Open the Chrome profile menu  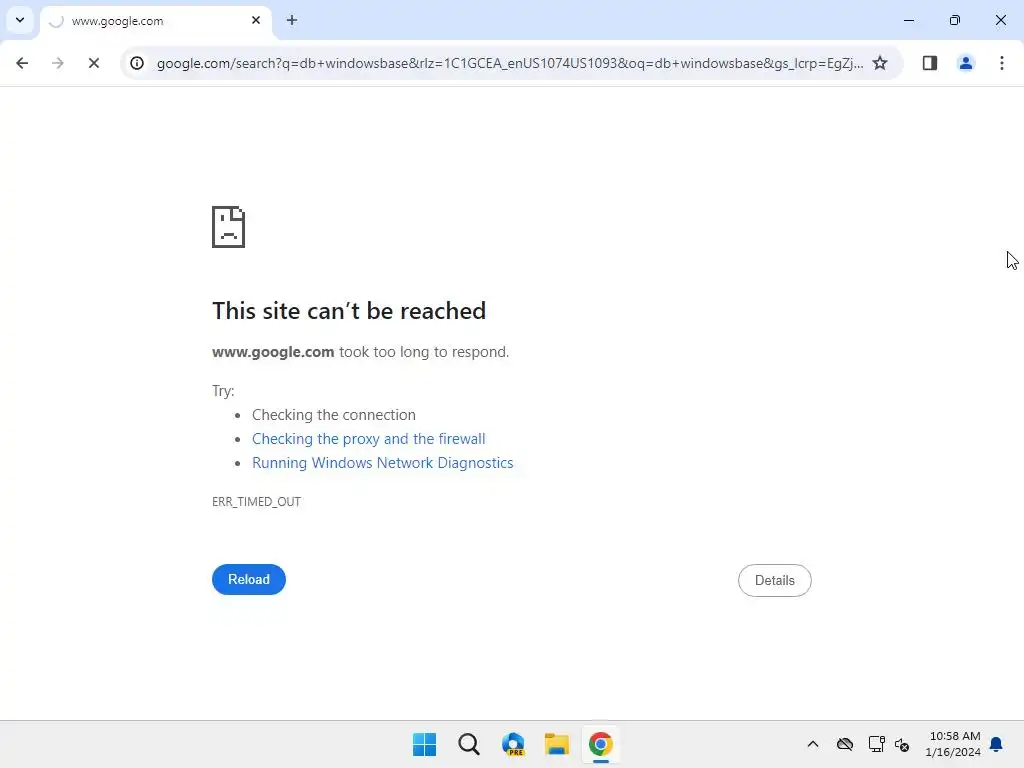coord(966,63)
